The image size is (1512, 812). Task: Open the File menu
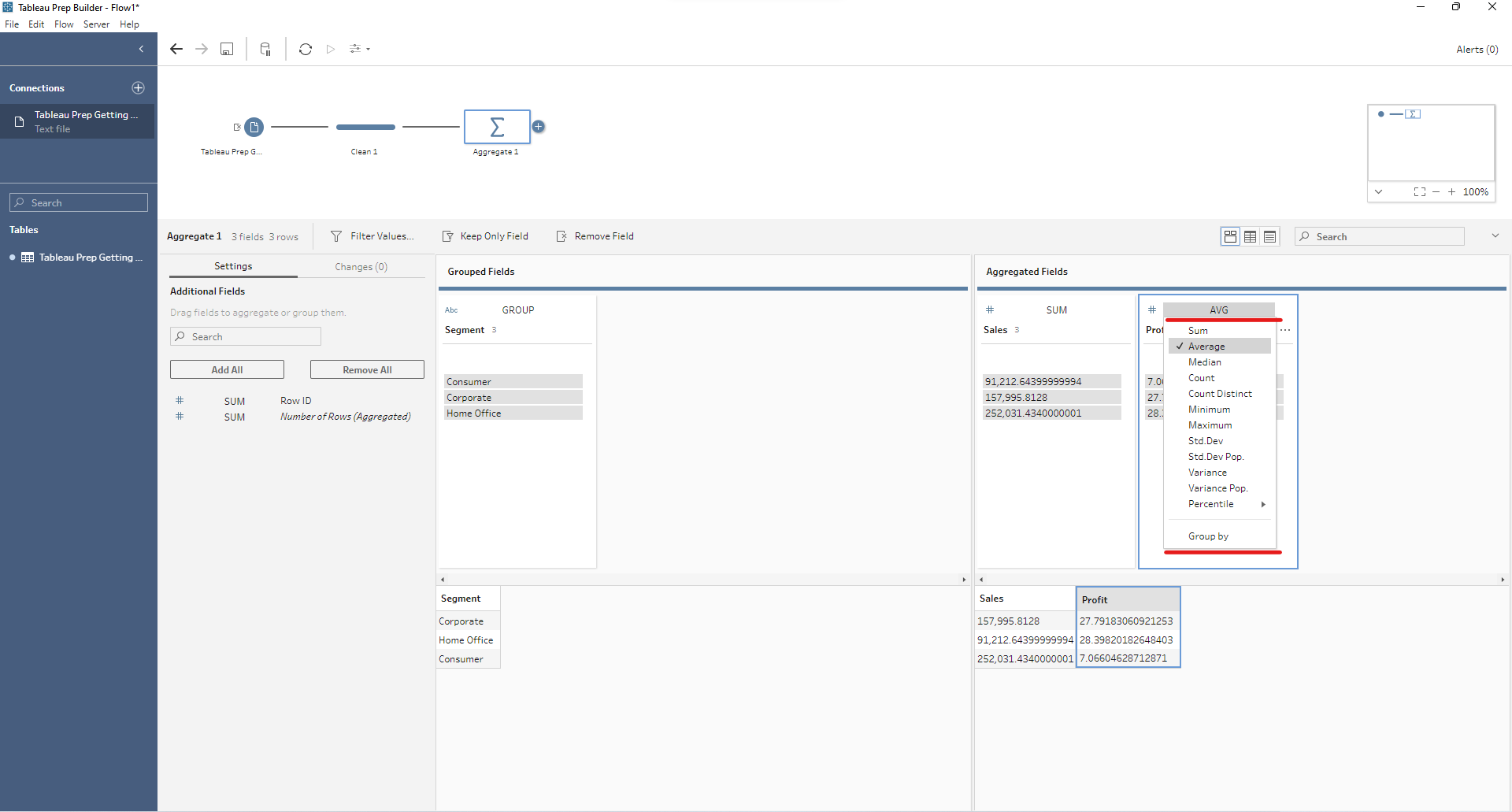12,24
